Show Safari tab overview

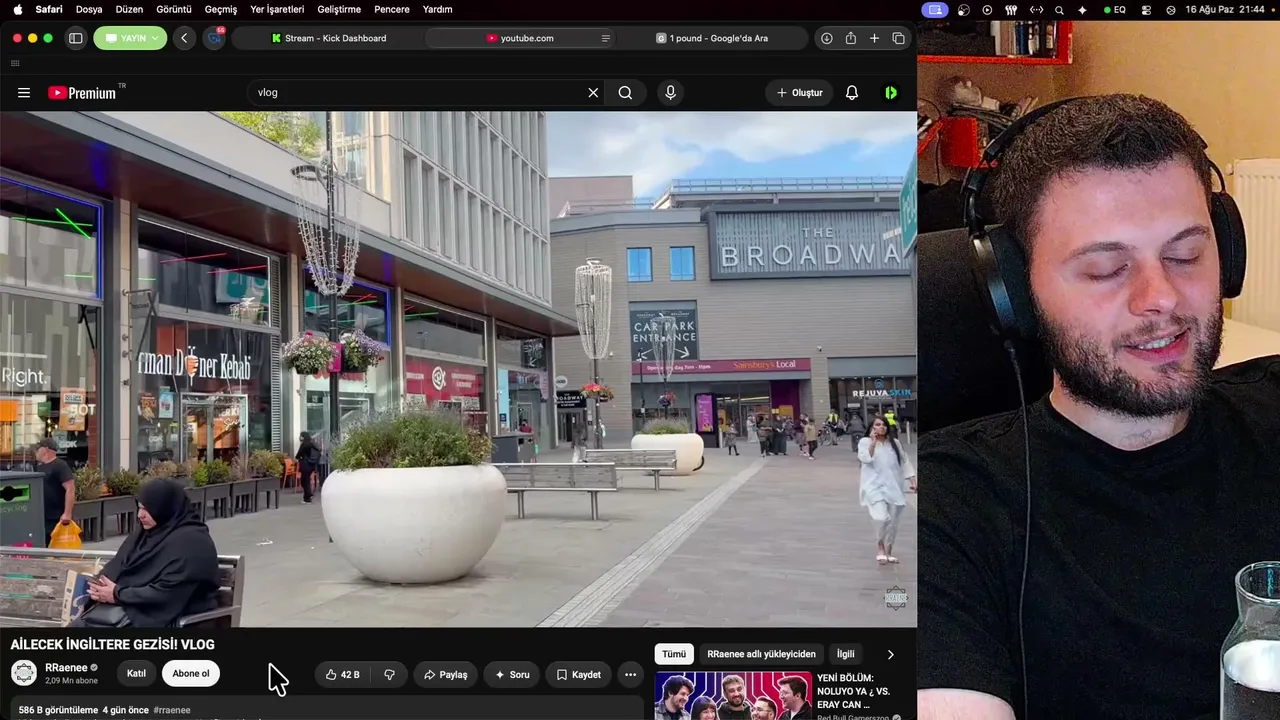click(898, 38)
